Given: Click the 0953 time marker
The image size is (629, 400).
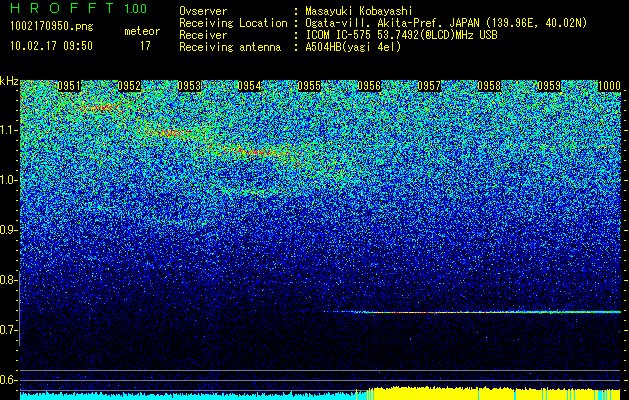Looking at the screenshot, I should click(189, 86).
